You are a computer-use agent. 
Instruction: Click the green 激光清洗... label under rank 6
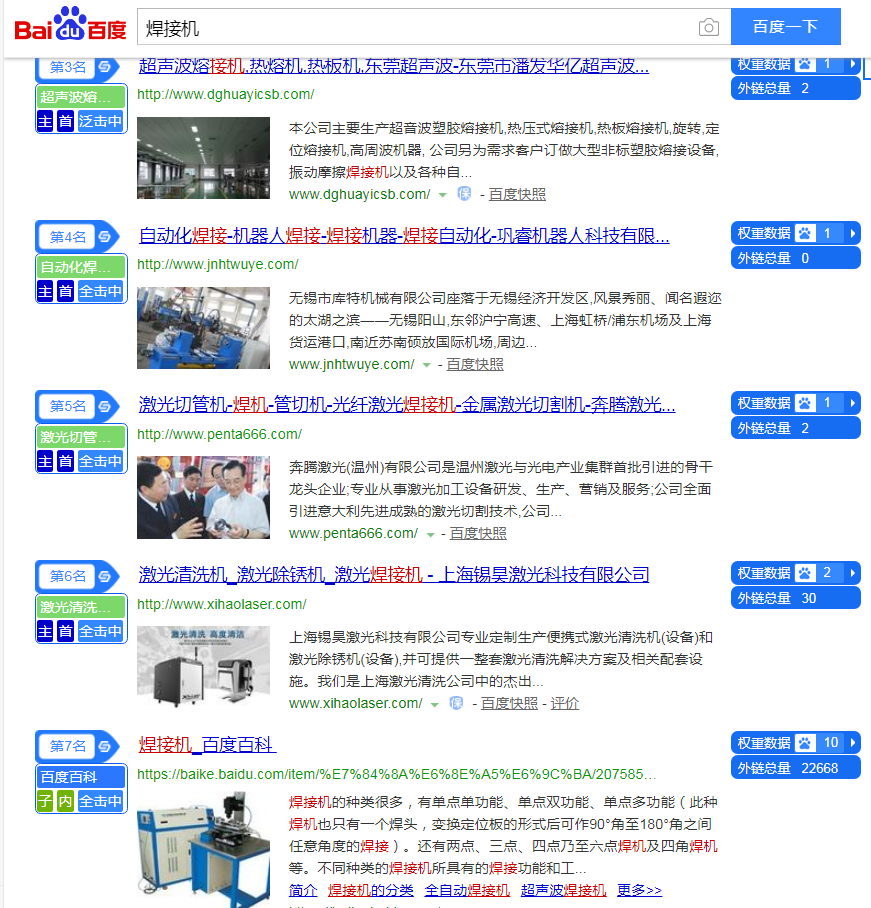tap(81, 607)
